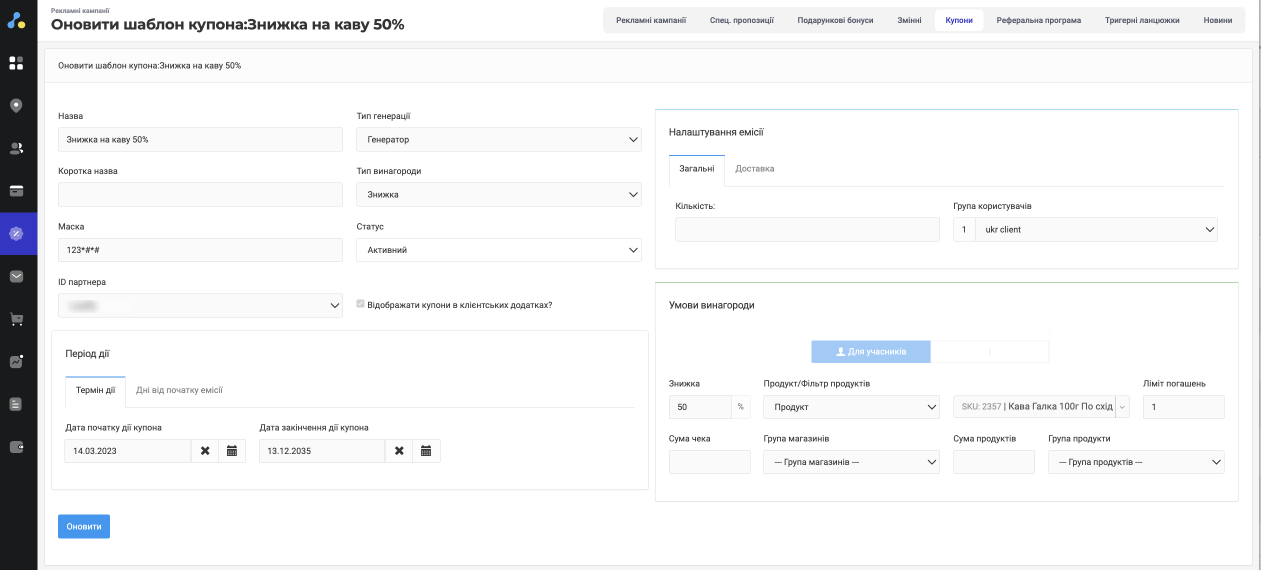Click the location pin sidebar icon

(16, 106)
